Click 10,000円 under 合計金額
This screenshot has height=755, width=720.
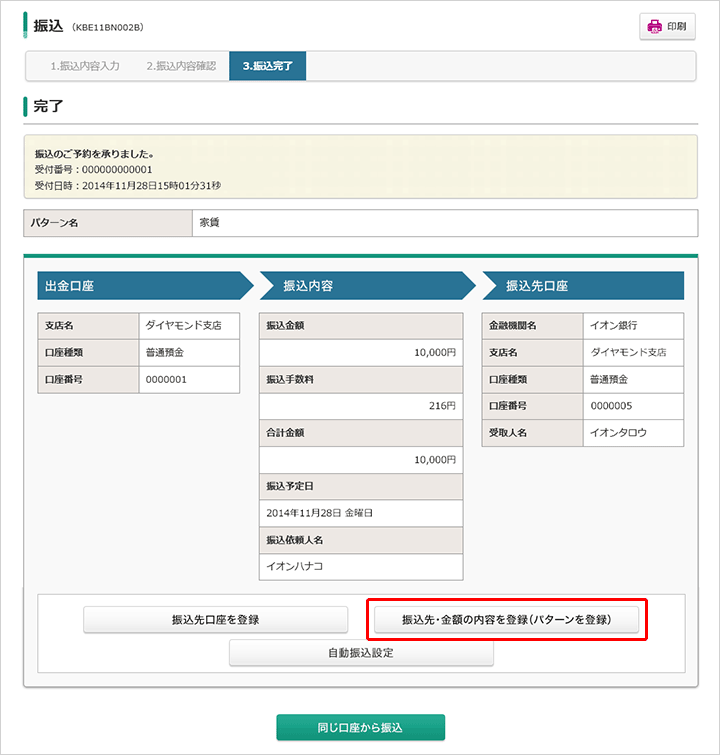click(x=435, y=460)
